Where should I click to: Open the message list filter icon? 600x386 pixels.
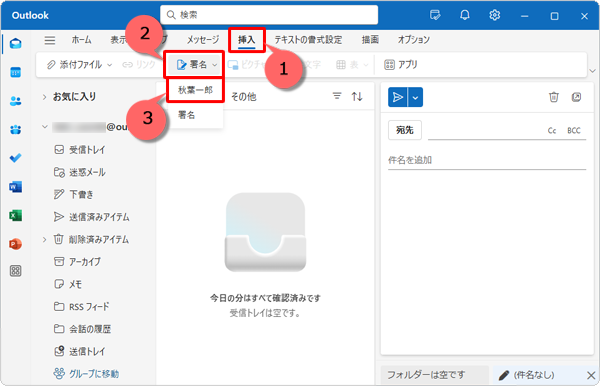click(x=337, y=96)
